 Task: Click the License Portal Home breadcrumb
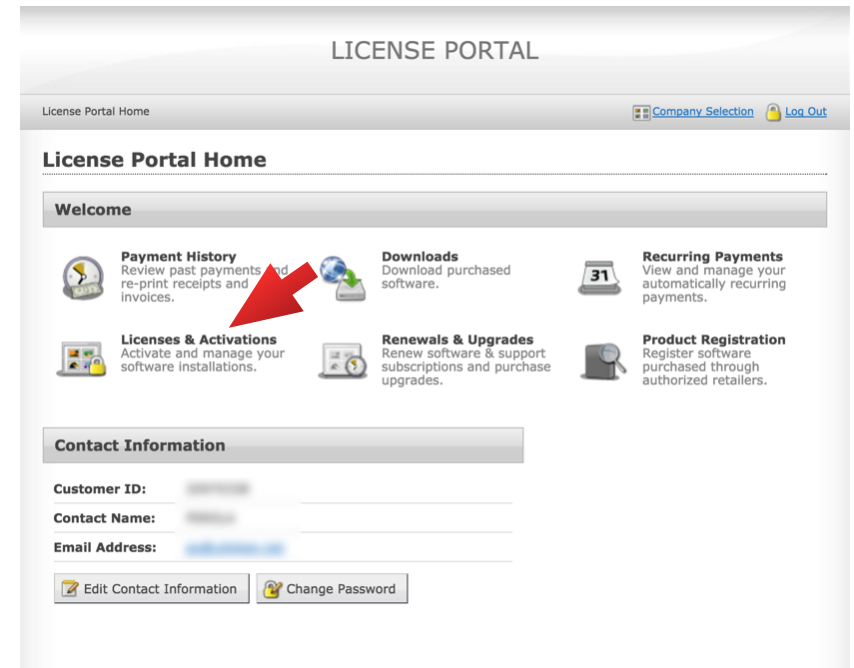click(x=96, y=112)
